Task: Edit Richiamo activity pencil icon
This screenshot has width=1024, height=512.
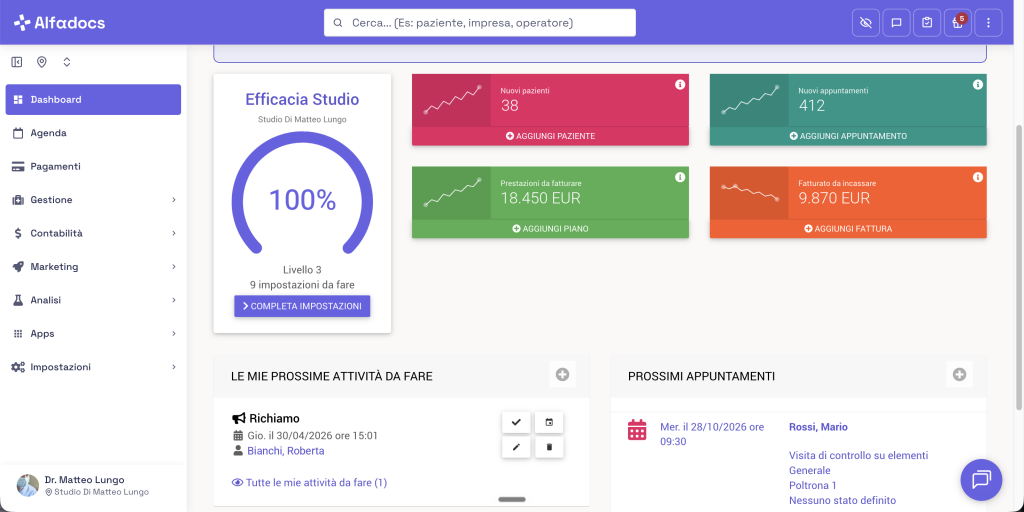Action: coord(516,447)
